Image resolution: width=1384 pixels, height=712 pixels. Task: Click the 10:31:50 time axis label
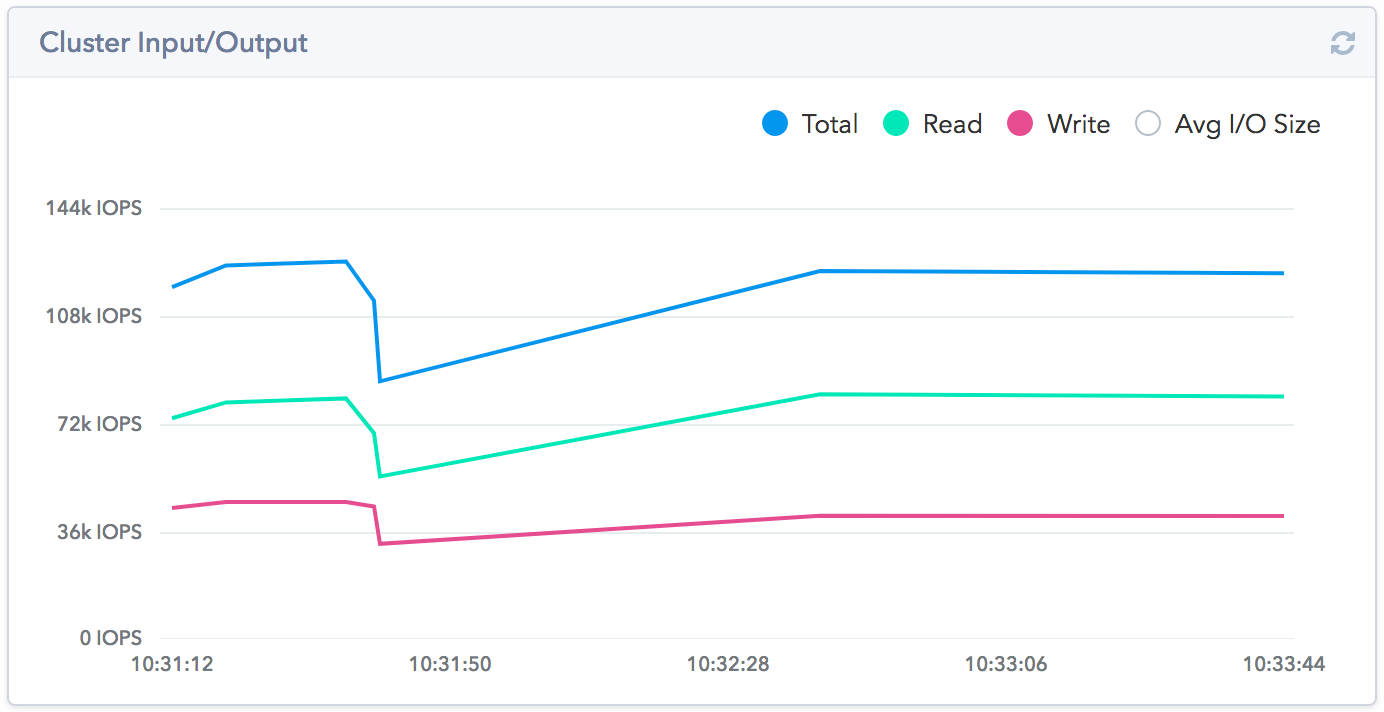click(450, 664)
